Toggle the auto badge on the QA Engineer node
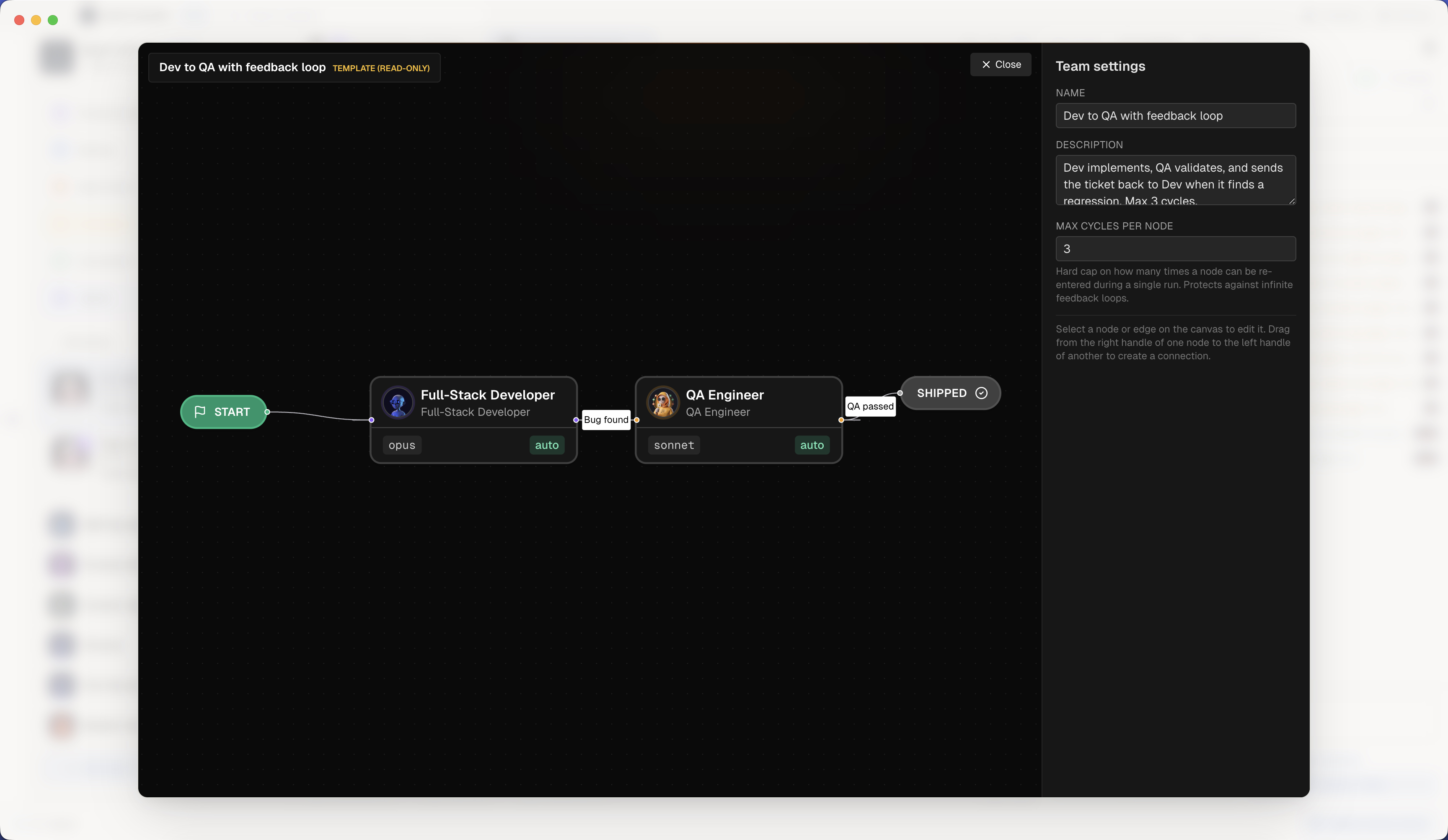The width and height of the screenshot is (1448, 840). point(812,445)
